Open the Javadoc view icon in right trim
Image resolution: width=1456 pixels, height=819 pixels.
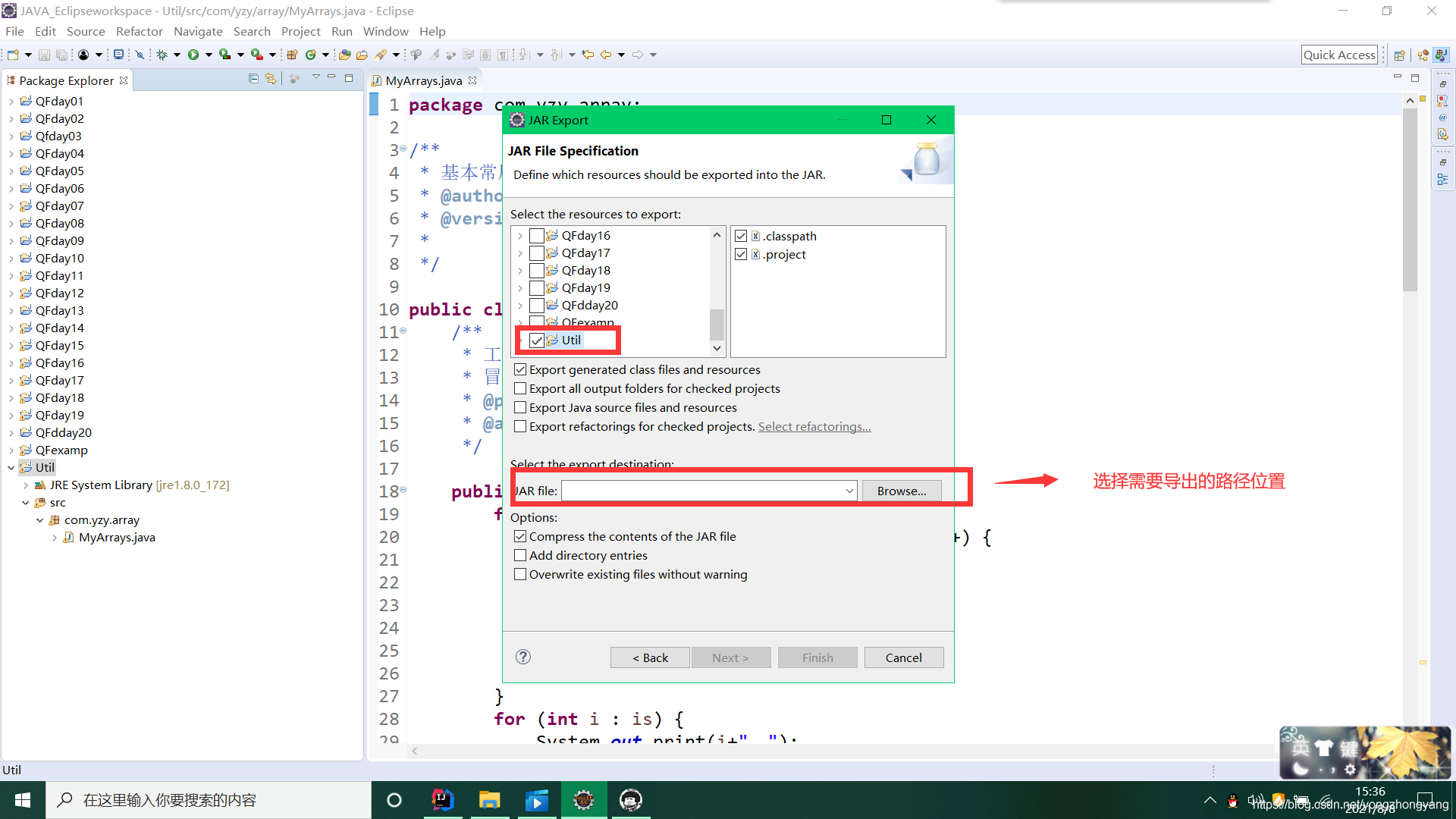coord(1442,118)
